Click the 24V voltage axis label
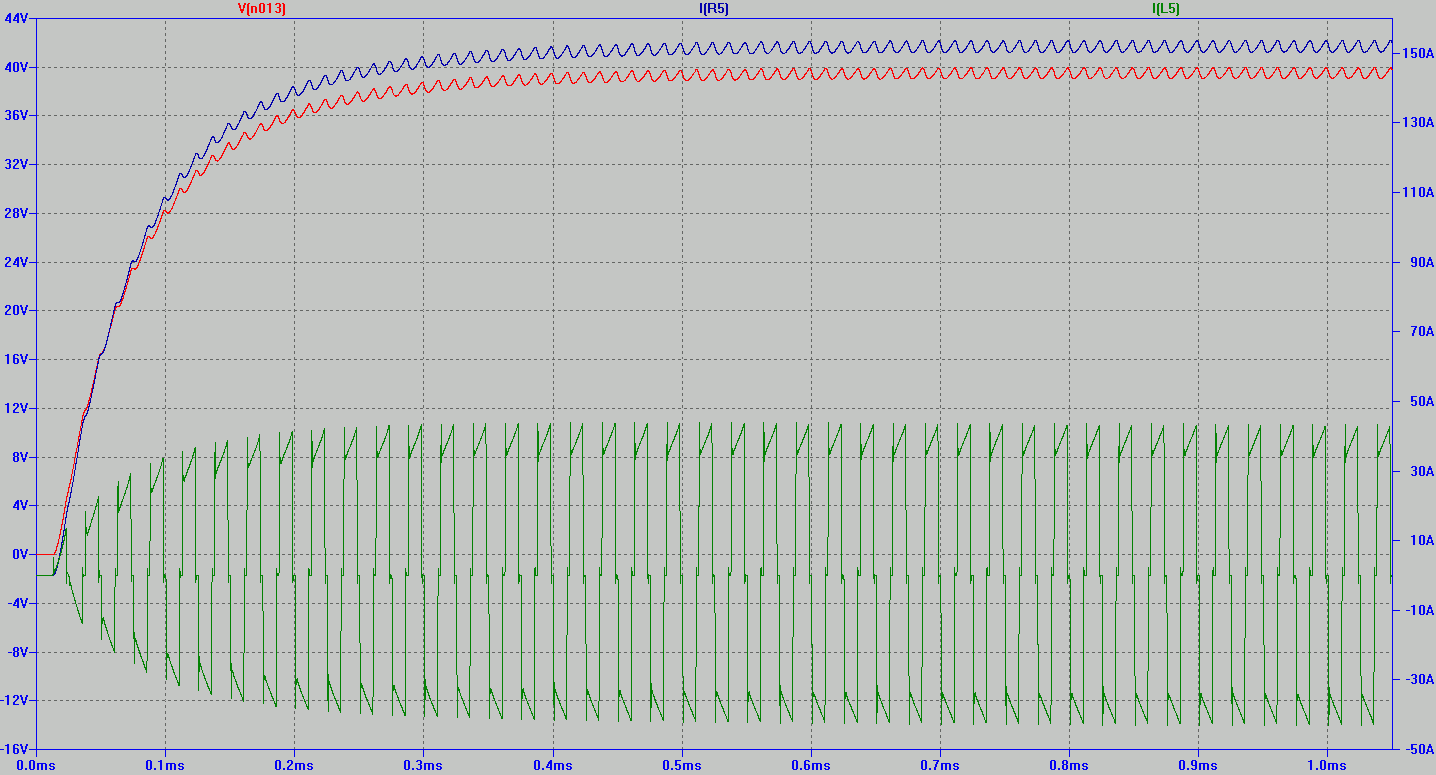The height and width of the screenshot is (775, 1436). point(18,262)
